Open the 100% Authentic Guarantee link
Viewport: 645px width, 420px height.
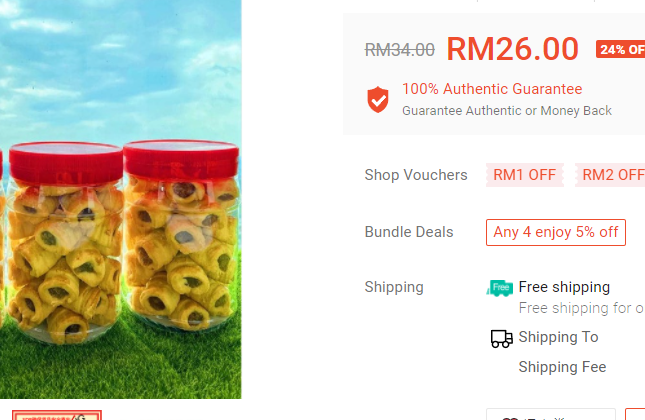click(492, 89)
